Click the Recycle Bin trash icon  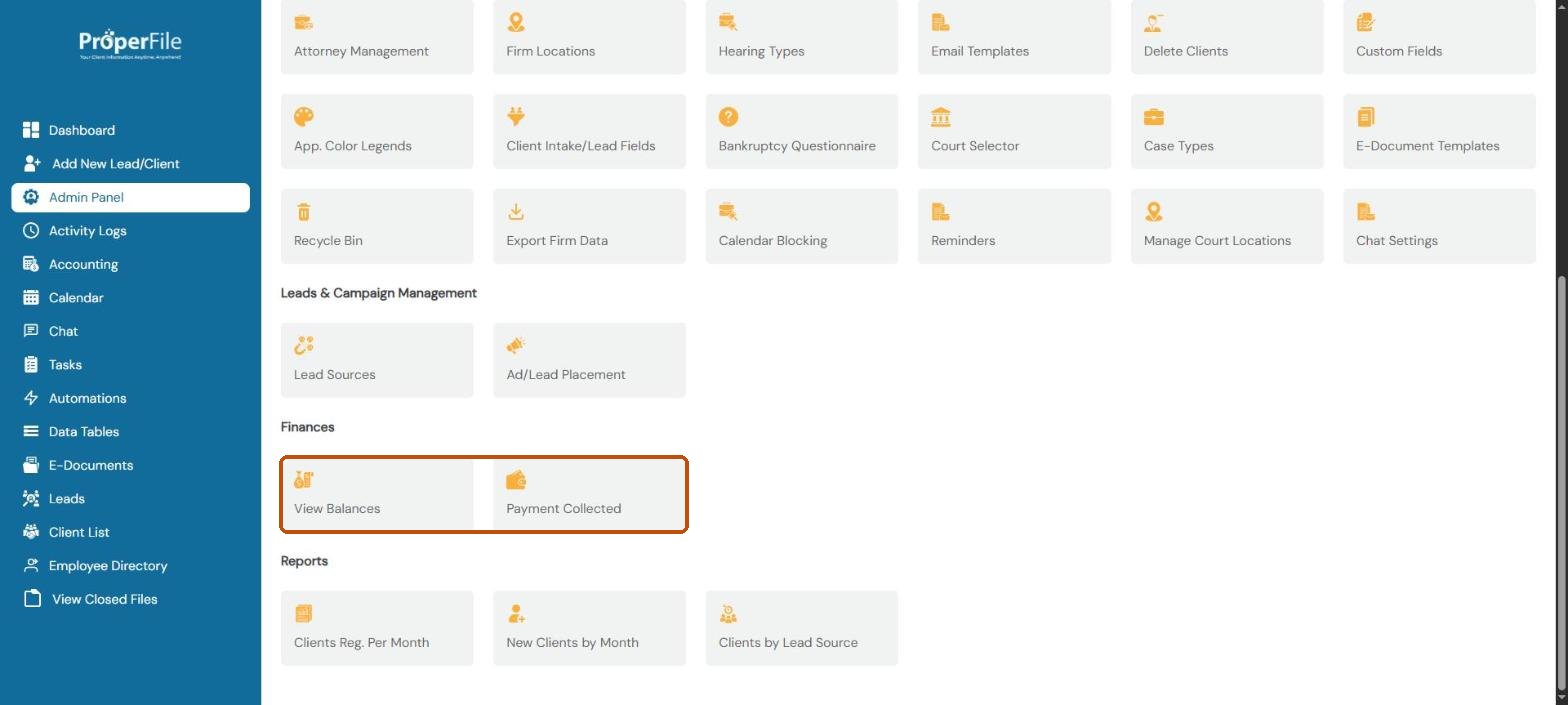tap(304, 212)
